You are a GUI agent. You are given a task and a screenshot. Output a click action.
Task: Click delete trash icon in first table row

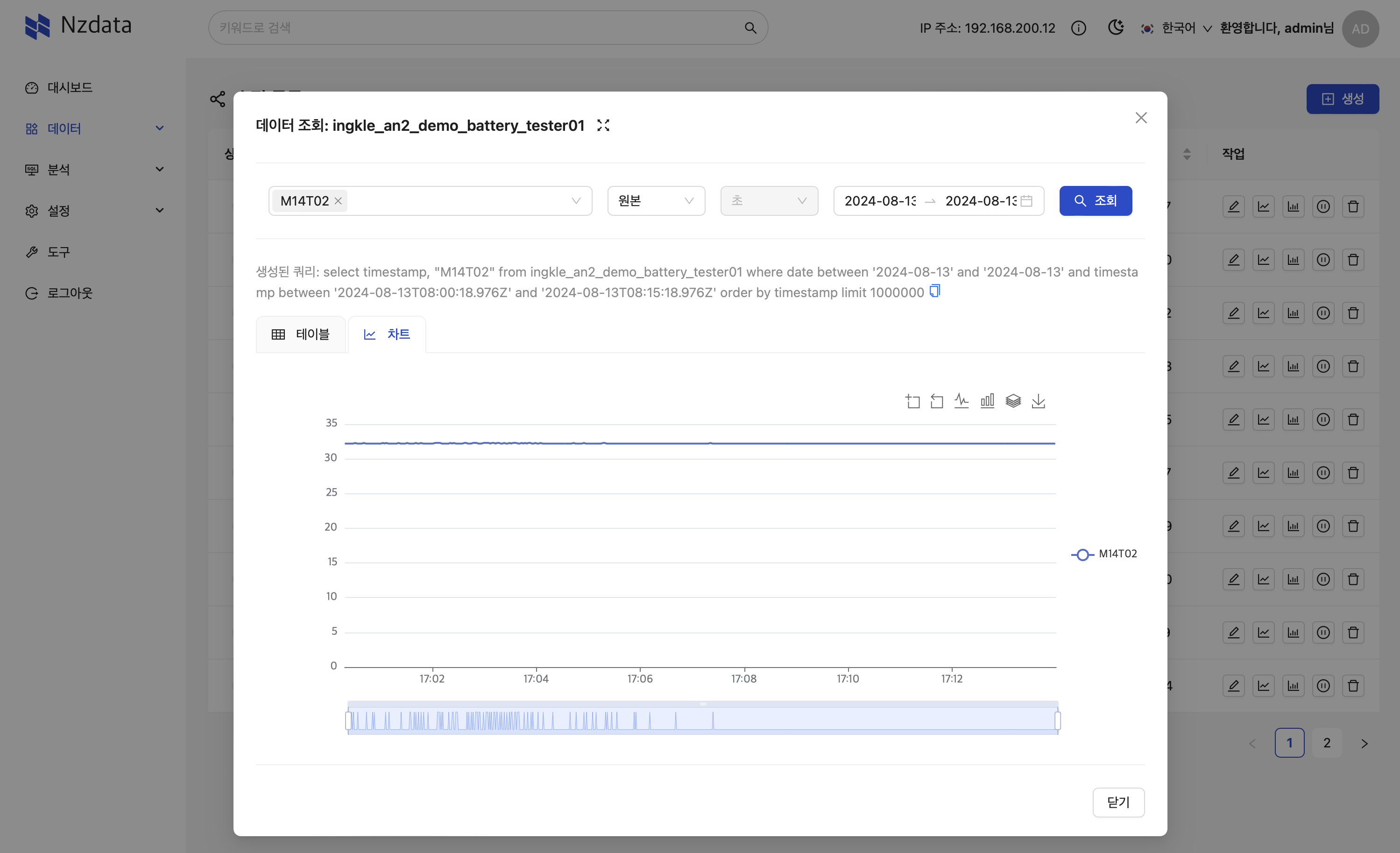pos(1353,206)
